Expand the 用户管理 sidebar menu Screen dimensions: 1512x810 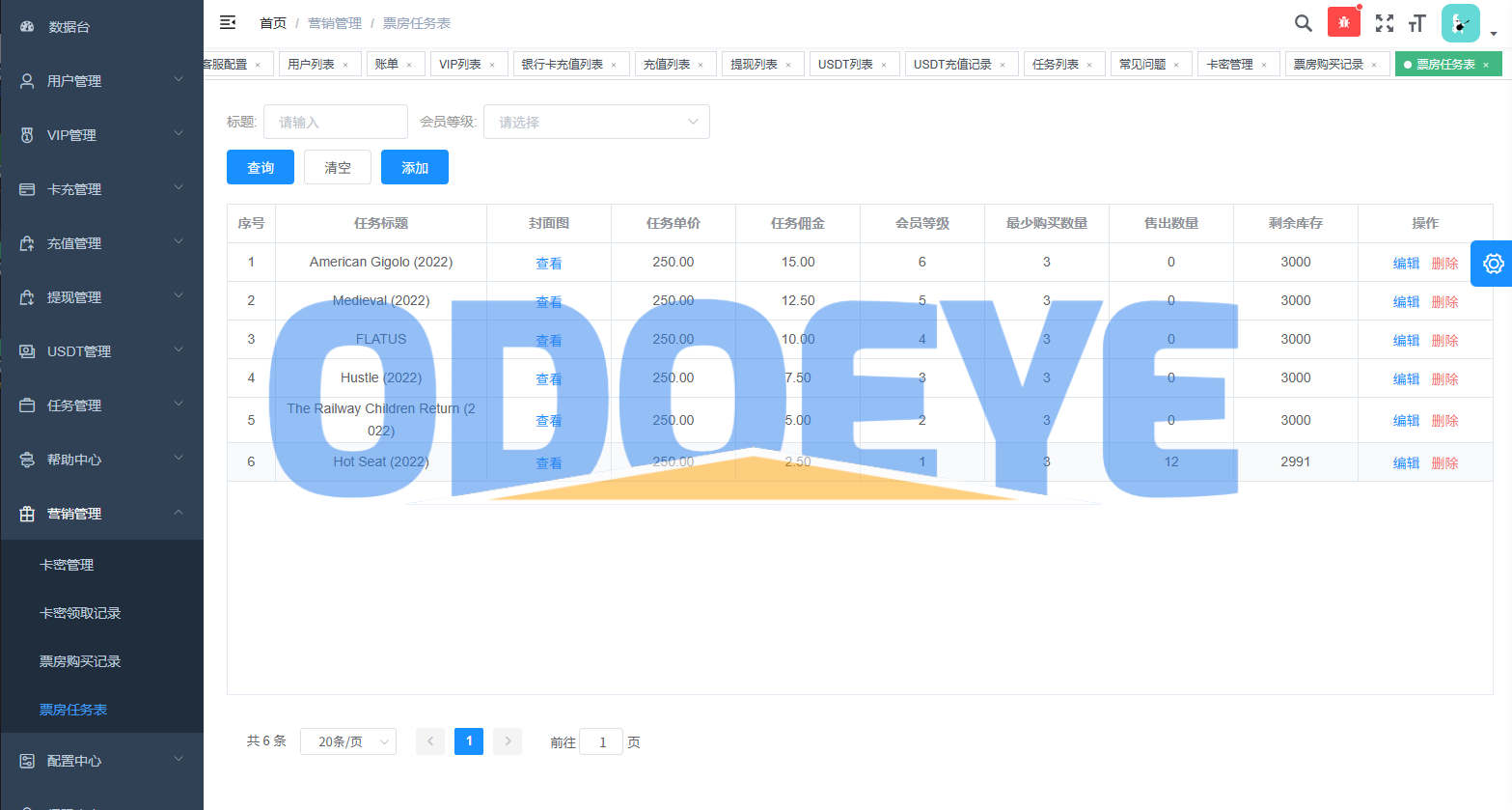coord(101,81)
